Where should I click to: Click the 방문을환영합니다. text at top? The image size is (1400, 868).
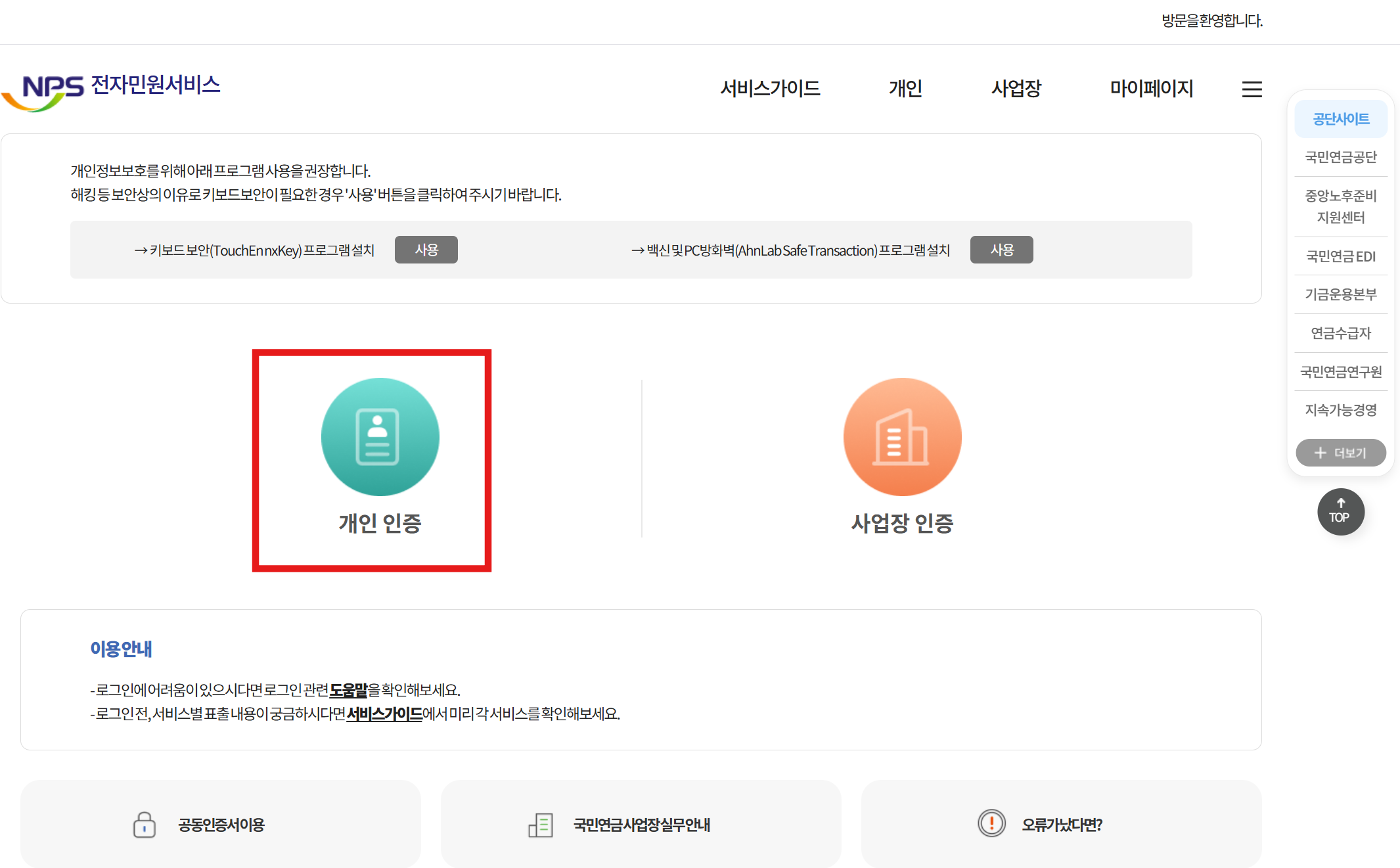pos(1212,20)
